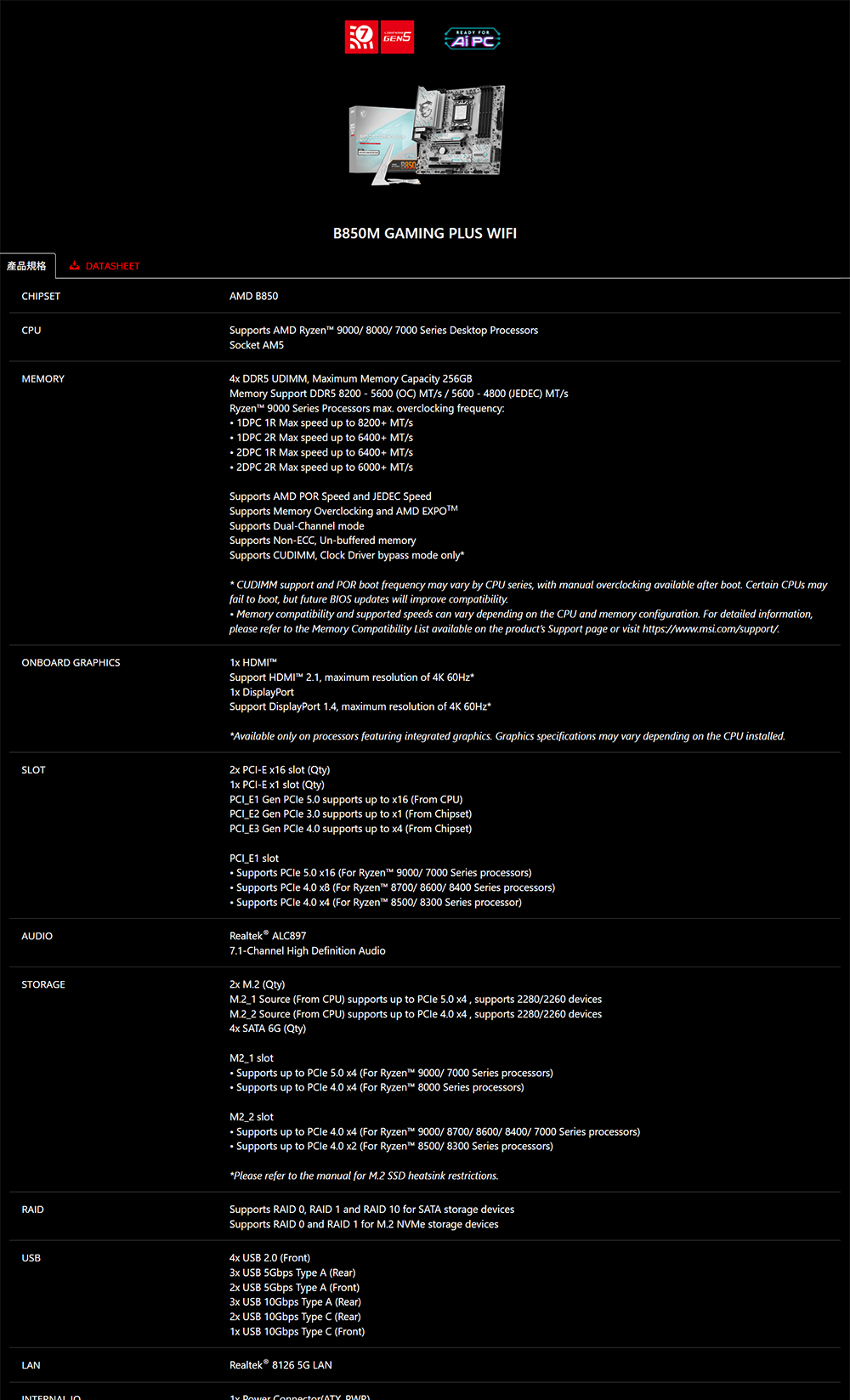Viewport: 850px width, 1400px height.
Task: Click the LAN row label
Action: pos(31,1365)
